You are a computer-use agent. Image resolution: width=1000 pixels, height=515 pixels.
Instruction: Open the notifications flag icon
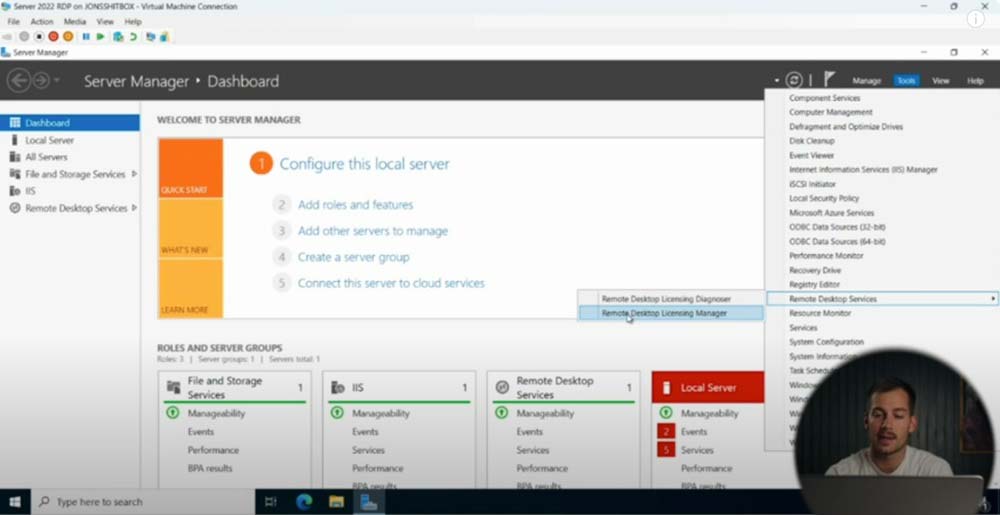click(x=829, y=79)
